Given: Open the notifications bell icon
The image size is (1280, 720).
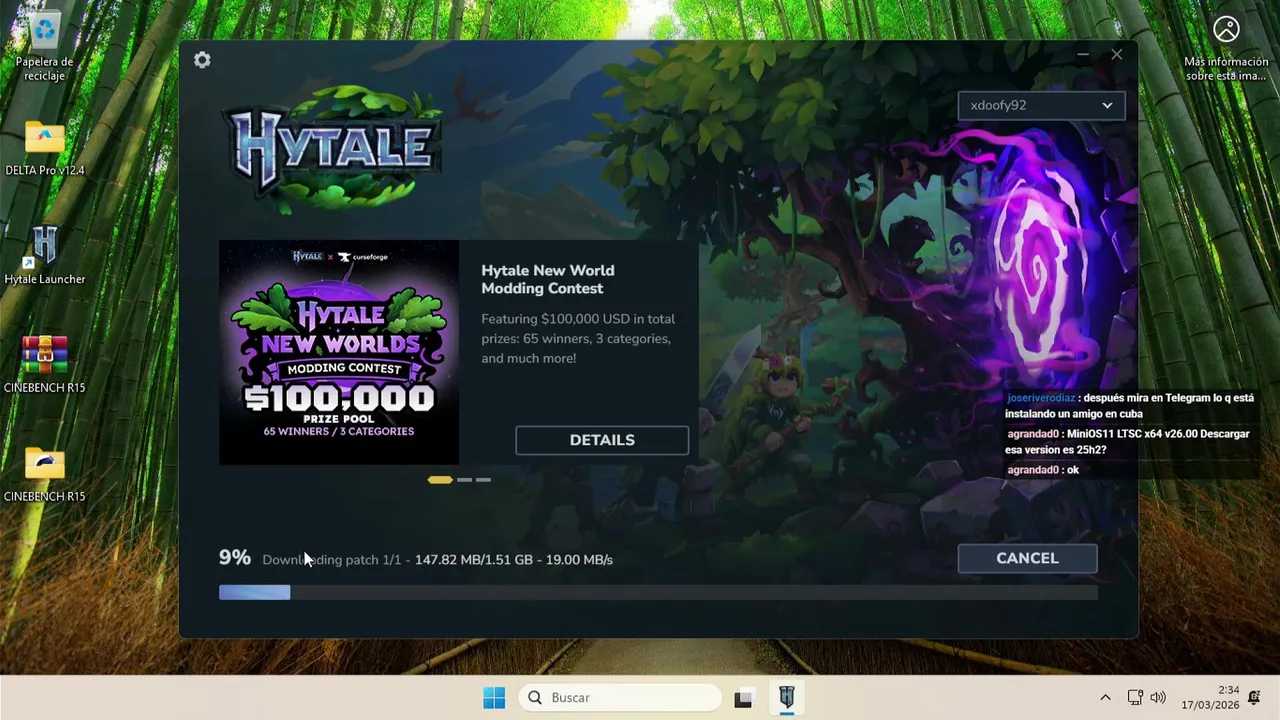Looking at the screenshot, I should [1254, 698].
